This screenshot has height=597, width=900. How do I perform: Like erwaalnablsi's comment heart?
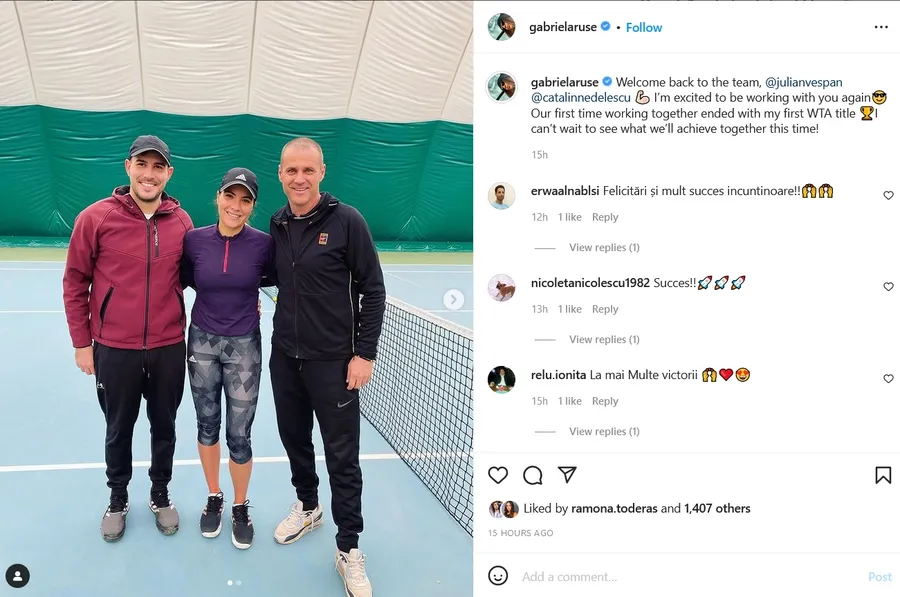pyautogui.click(x=888, y=195)
